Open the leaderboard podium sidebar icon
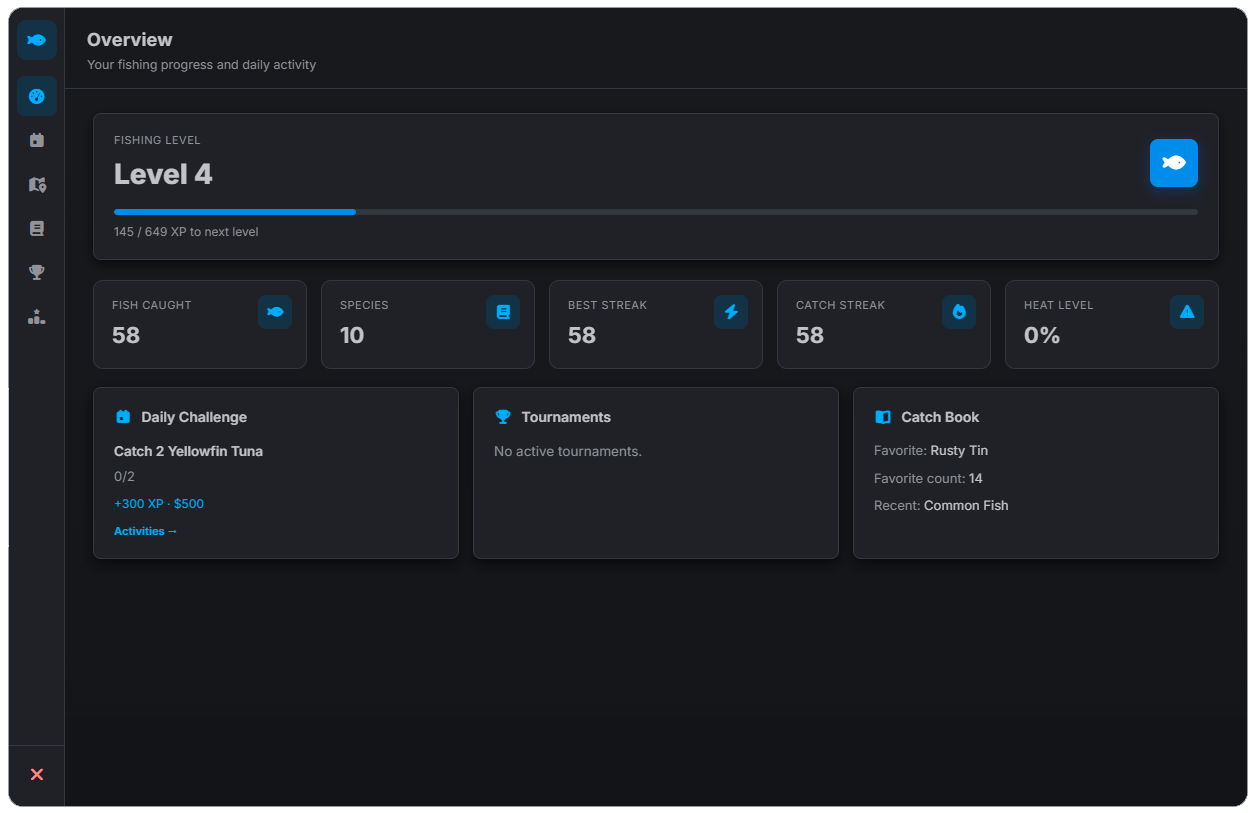Image resolution: width=1255 pixels, height=813 pixels. (37, 317)
